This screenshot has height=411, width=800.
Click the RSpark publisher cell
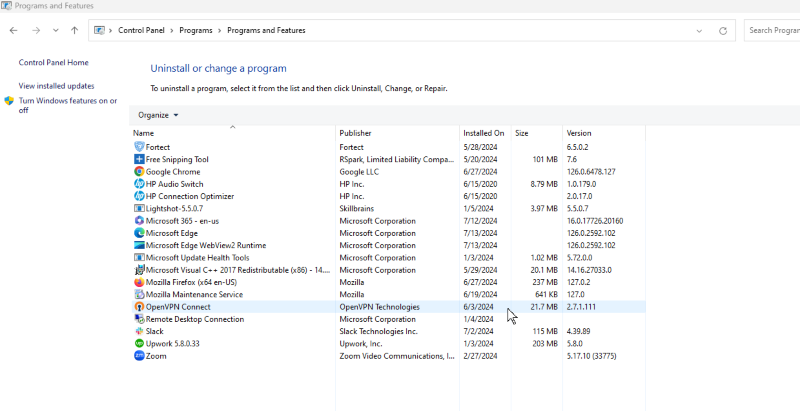(397, 159)
